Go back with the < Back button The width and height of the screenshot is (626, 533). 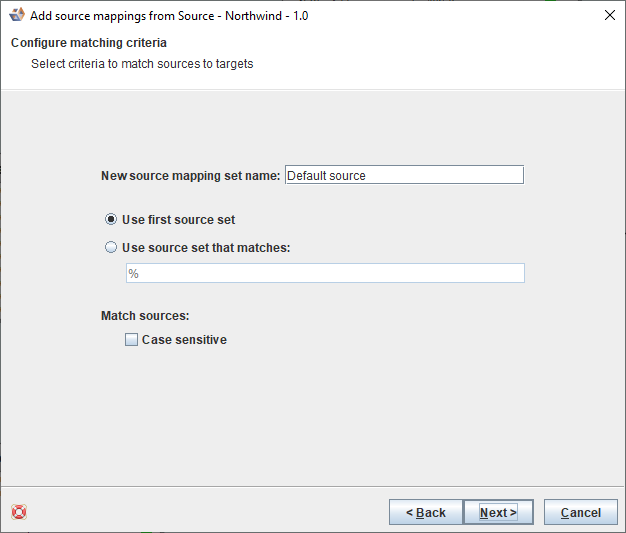(425, 512)
